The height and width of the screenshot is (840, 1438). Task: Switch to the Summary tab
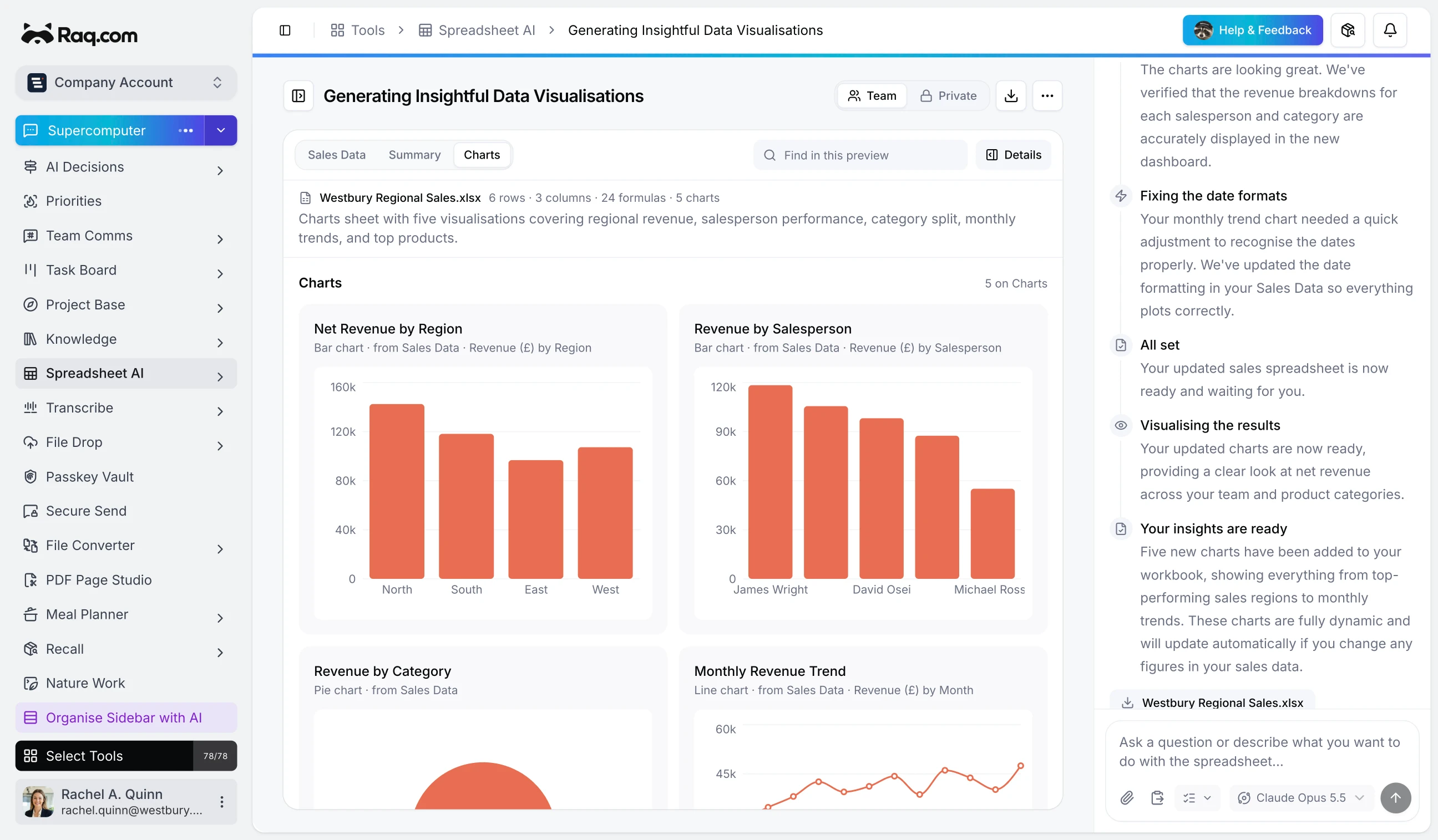[x=414, y=155]
